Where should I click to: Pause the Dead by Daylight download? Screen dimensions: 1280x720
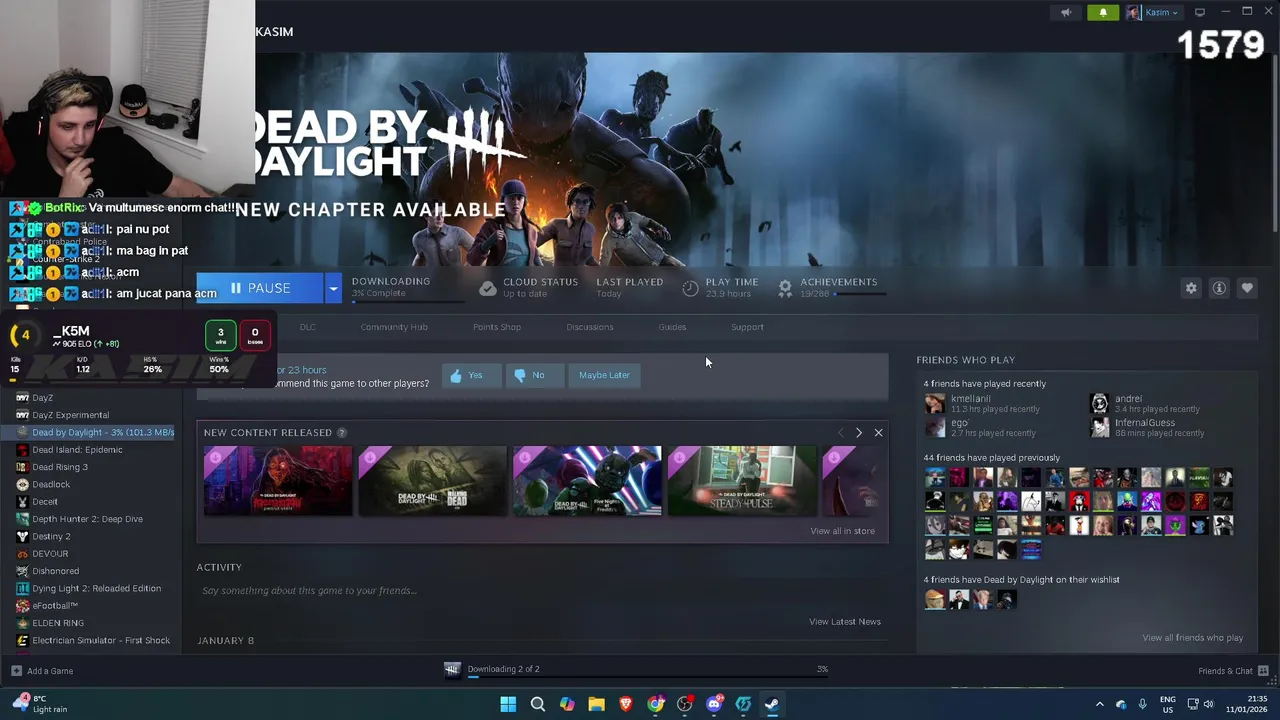tap(260, 288)
